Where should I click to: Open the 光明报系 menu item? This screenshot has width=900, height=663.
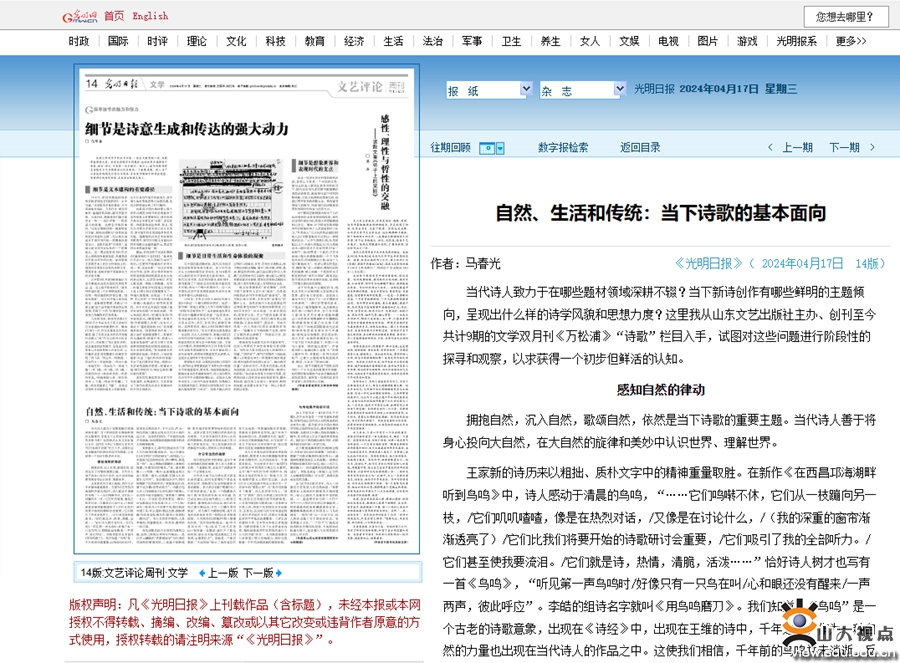pos(797,41)
